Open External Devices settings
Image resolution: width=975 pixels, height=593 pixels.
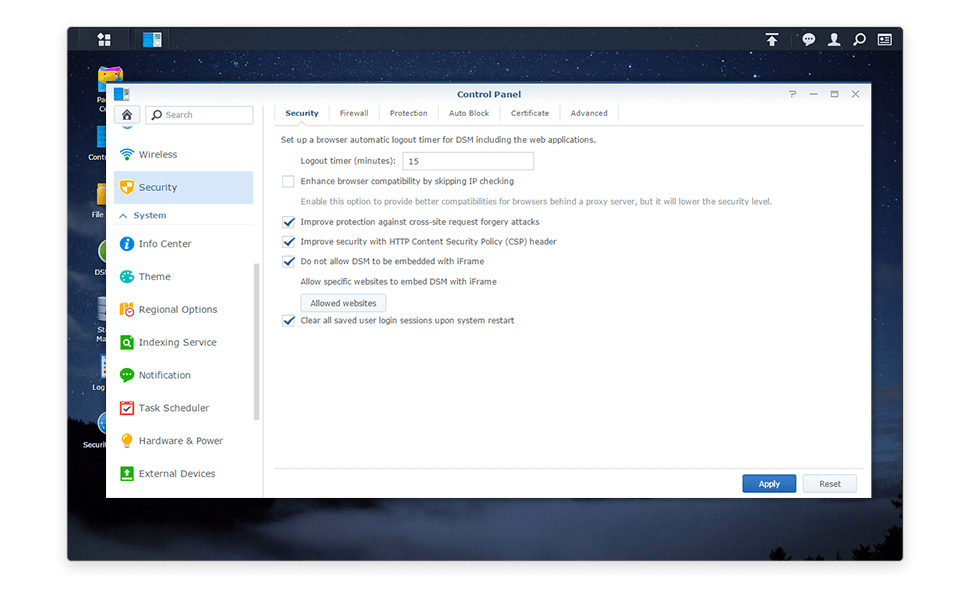[x=183, y=474]
